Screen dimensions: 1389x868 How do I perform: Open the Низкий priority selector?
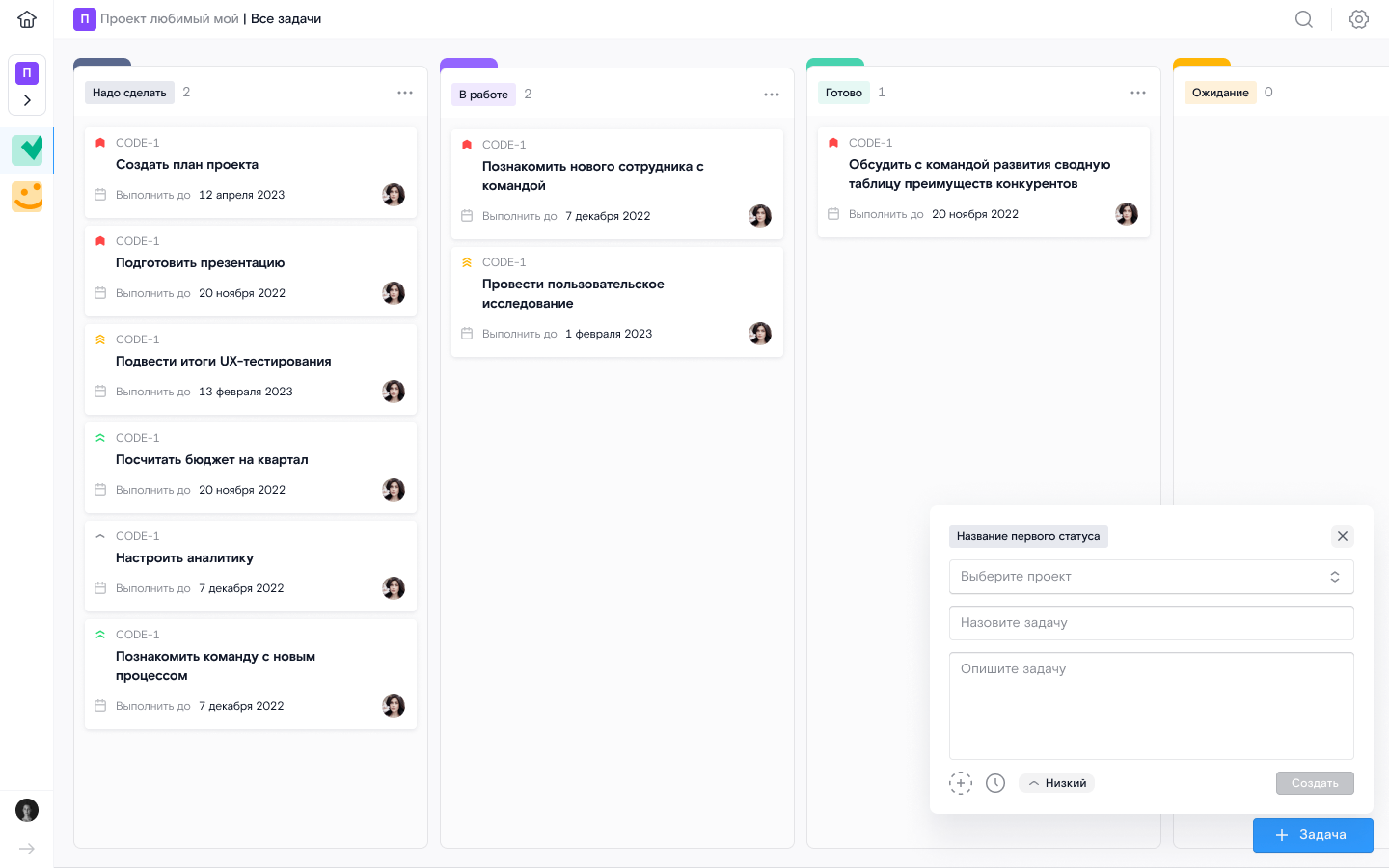tap(1056, 783)
